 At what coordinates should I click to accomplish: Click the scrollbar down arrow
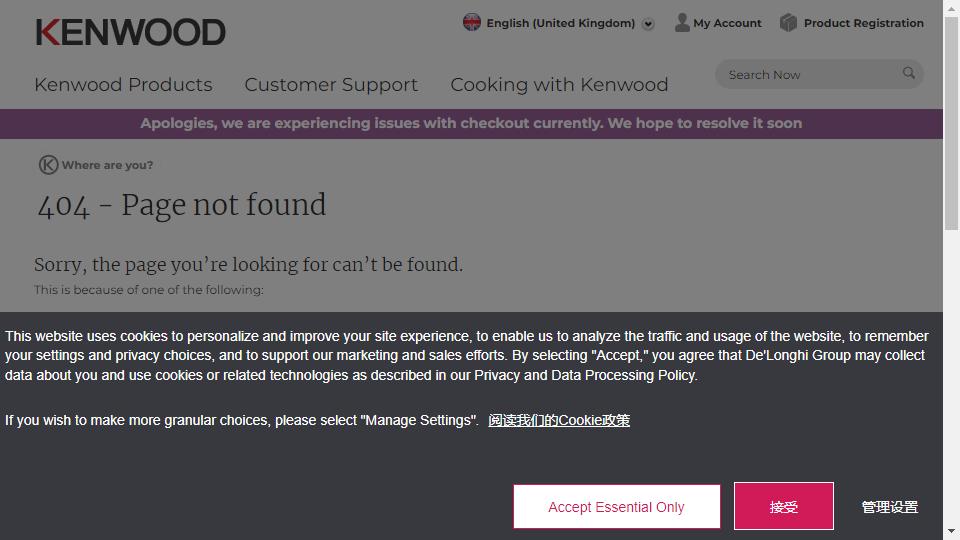(x=951, y=531)
